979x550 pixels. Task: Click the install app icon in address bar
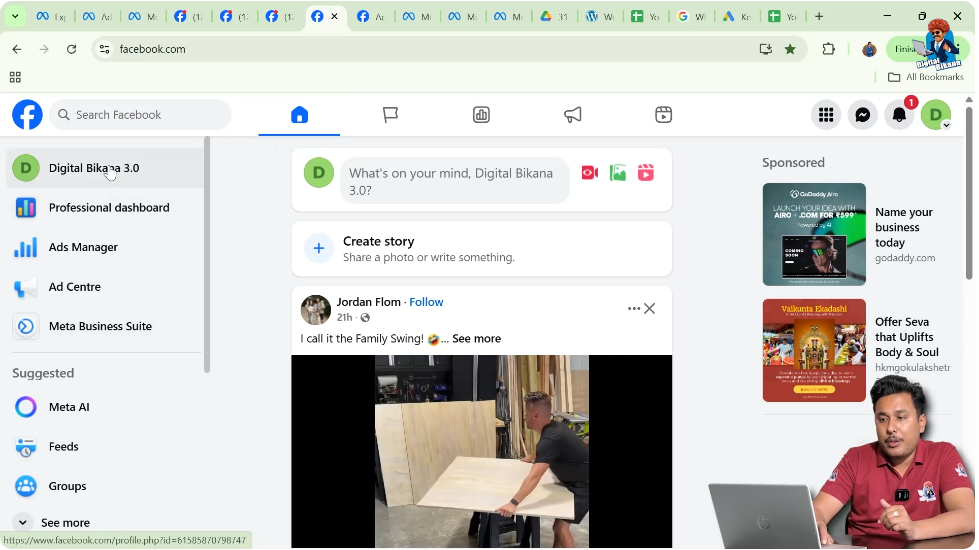(765, 49)
